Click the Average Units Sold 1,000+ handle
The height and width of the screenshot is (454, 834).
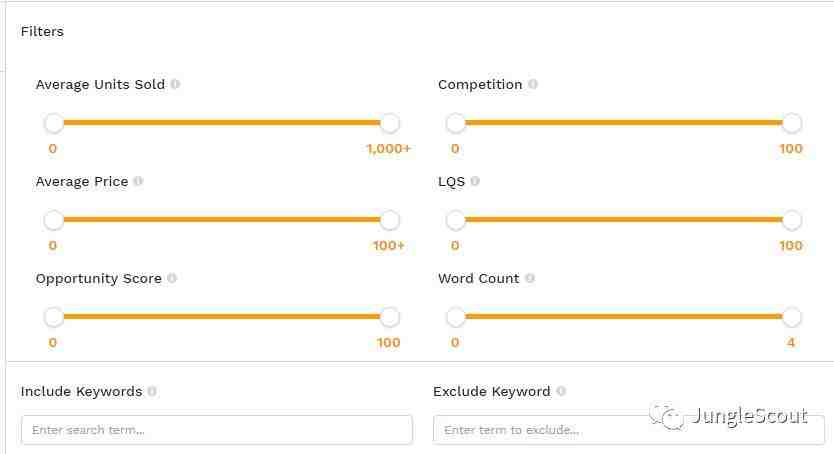tap(390, 123)
